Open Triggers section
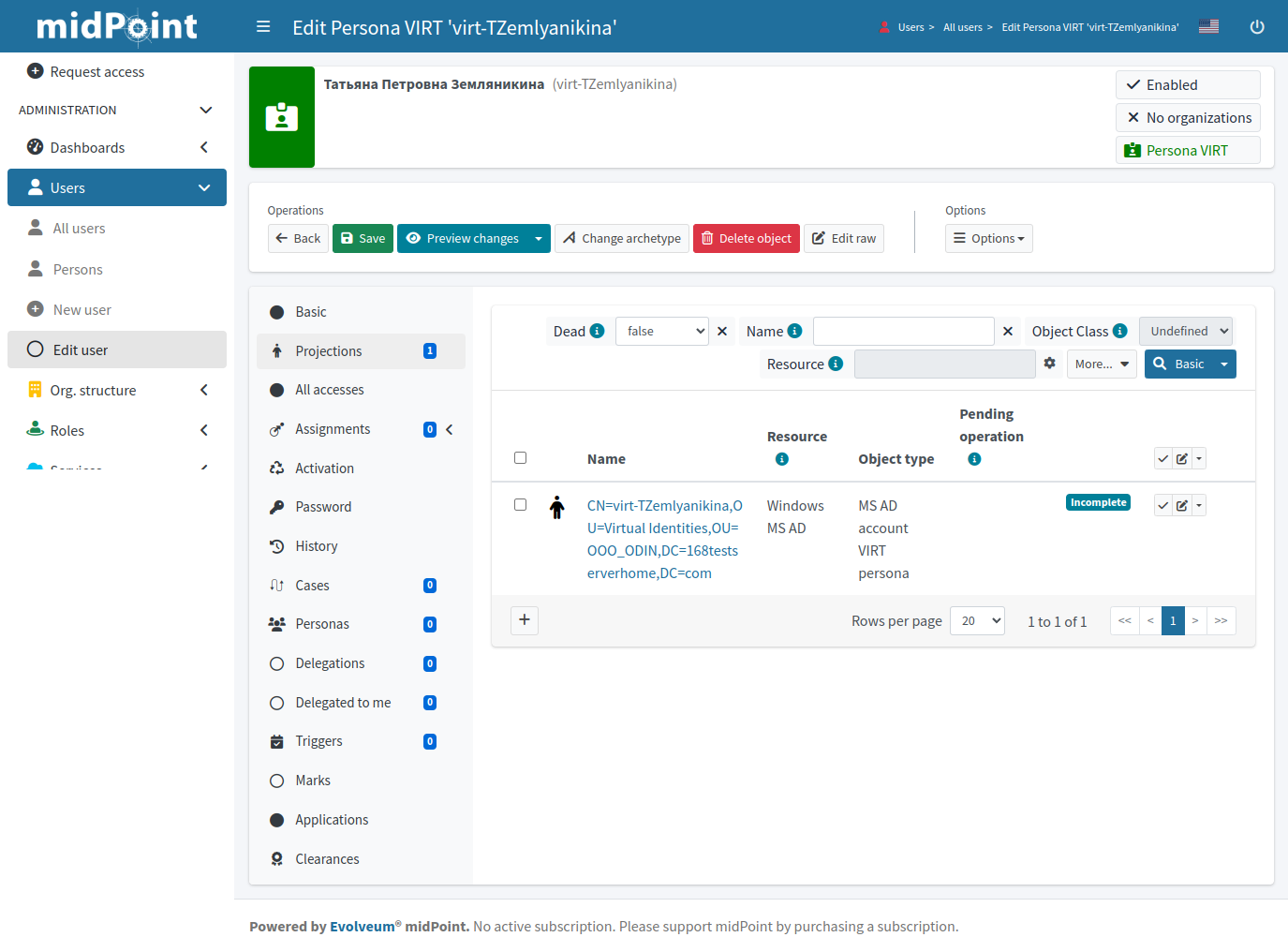The width and height of the screenshot is (1288, 952). point(361,741)
